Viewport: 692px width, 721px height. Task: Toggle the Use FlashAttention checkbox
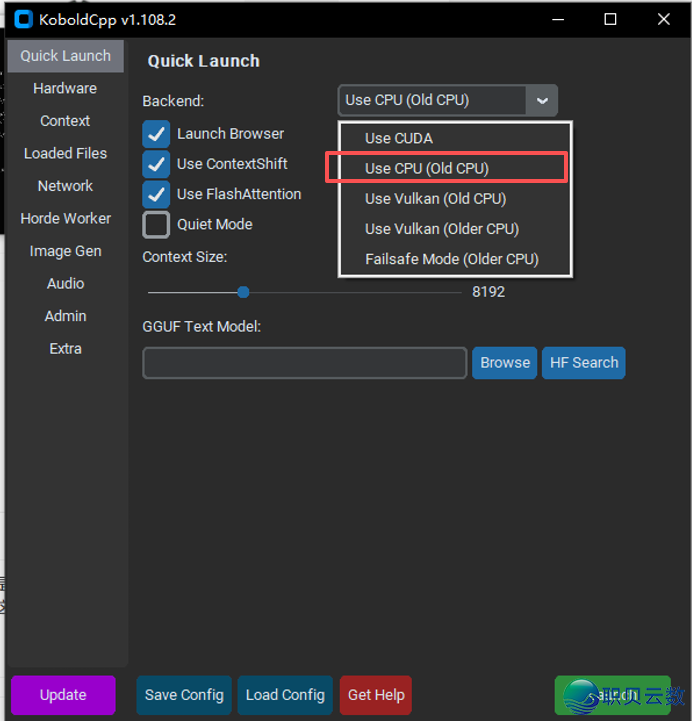tap(156, 194)
